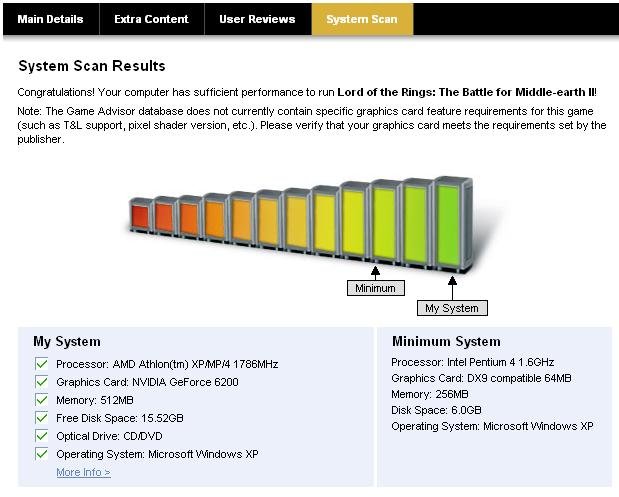This screenshot has height=497, width=619.
Task: Open the Main Details tab
Action: 51,19
